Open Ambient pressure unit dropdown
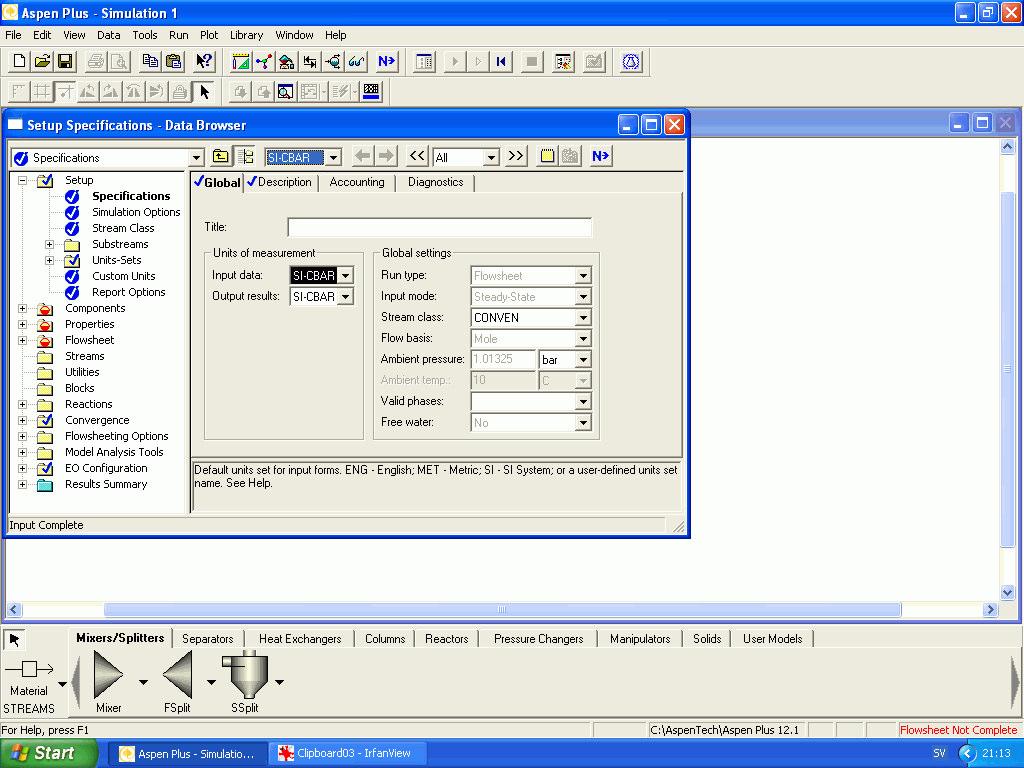 583,359
